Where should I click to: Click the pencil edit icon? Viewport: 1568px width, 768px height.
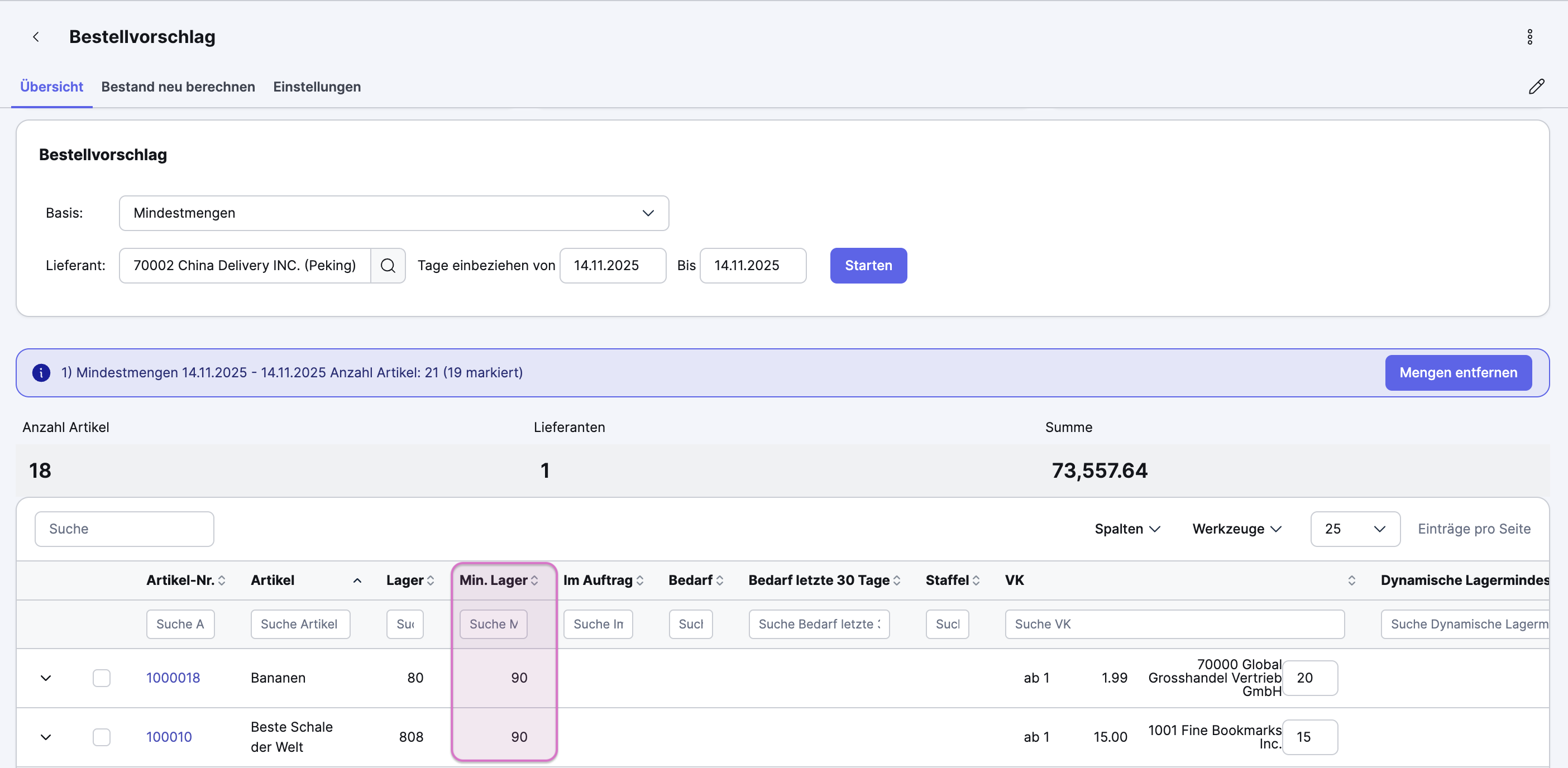(x=1536, y=87)
